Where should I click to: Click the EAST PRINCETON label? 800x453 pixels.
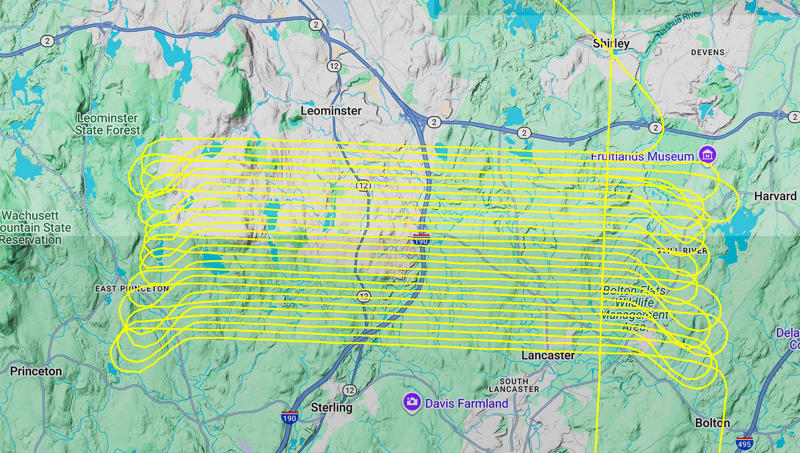click(x=132, y=289)
